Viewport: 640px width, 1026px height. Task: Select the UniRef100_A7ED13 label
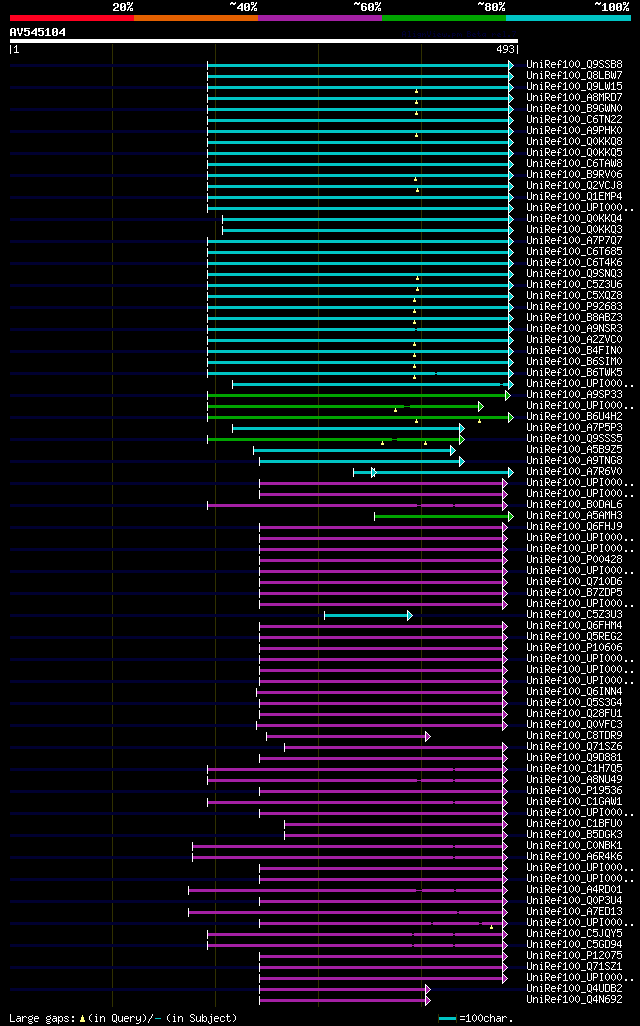[575, 911]
